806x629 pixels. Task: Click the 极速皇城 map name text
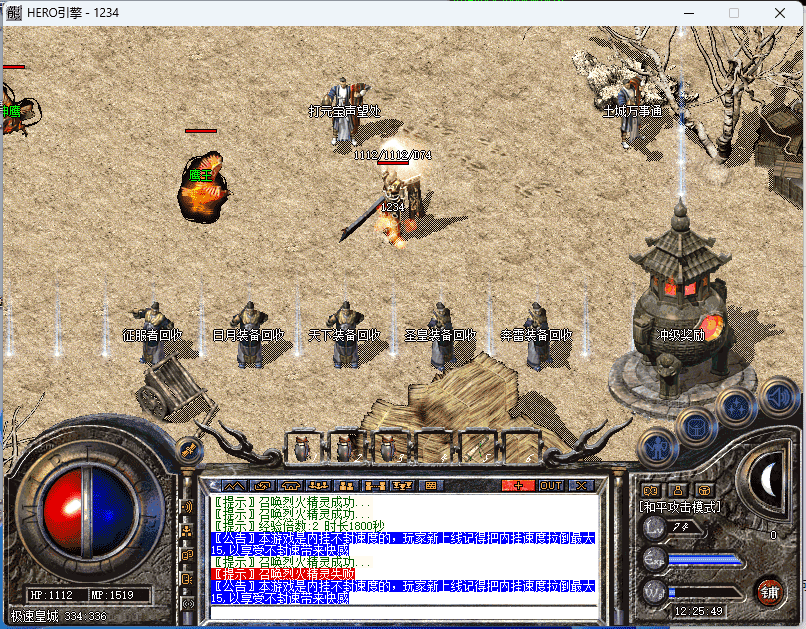(34, 616)
